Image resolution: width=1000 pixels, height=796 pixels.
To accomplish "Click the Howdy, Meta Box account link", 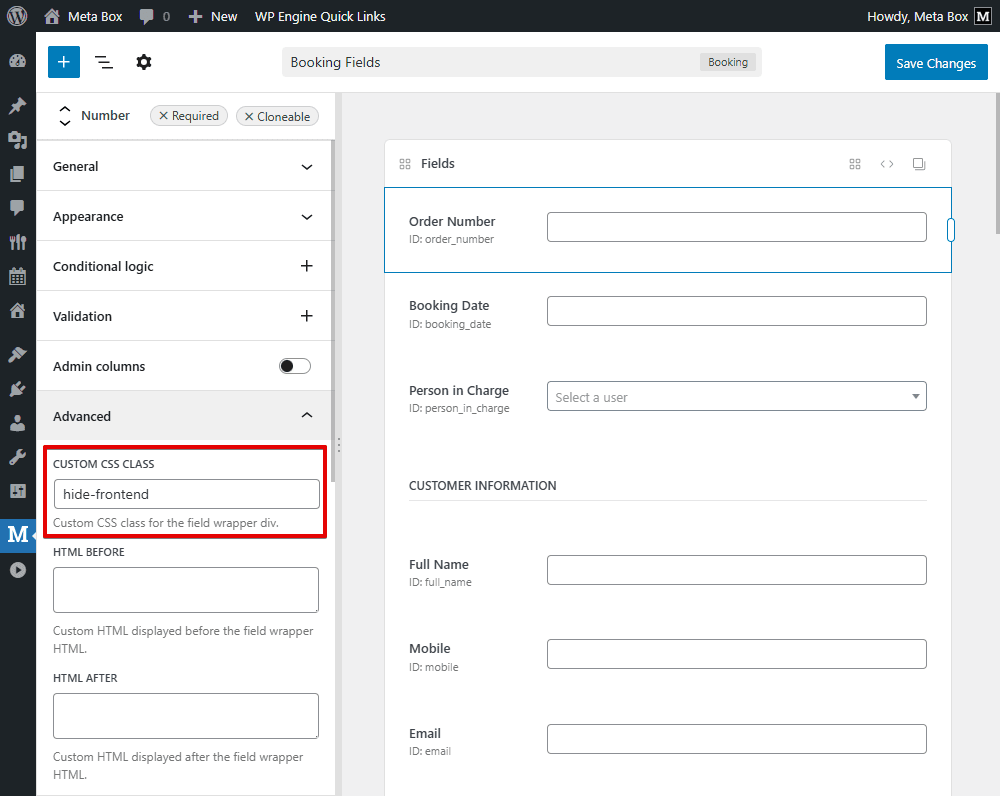I will [x=916, y=16].
